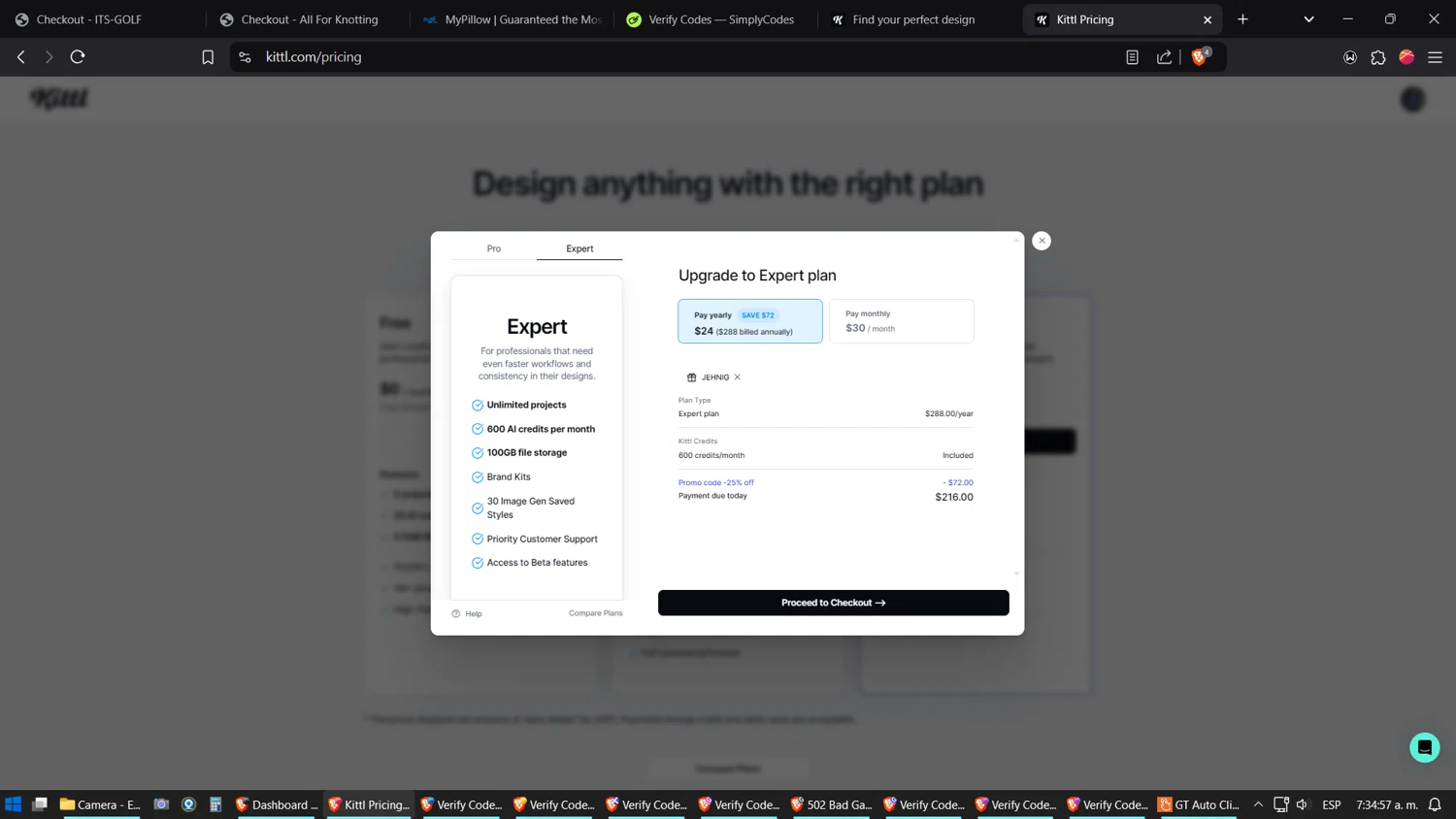Click the 100GB file storage checkmark icon
This screenshot has width=1456, height=819.
(x=478, y=453)
